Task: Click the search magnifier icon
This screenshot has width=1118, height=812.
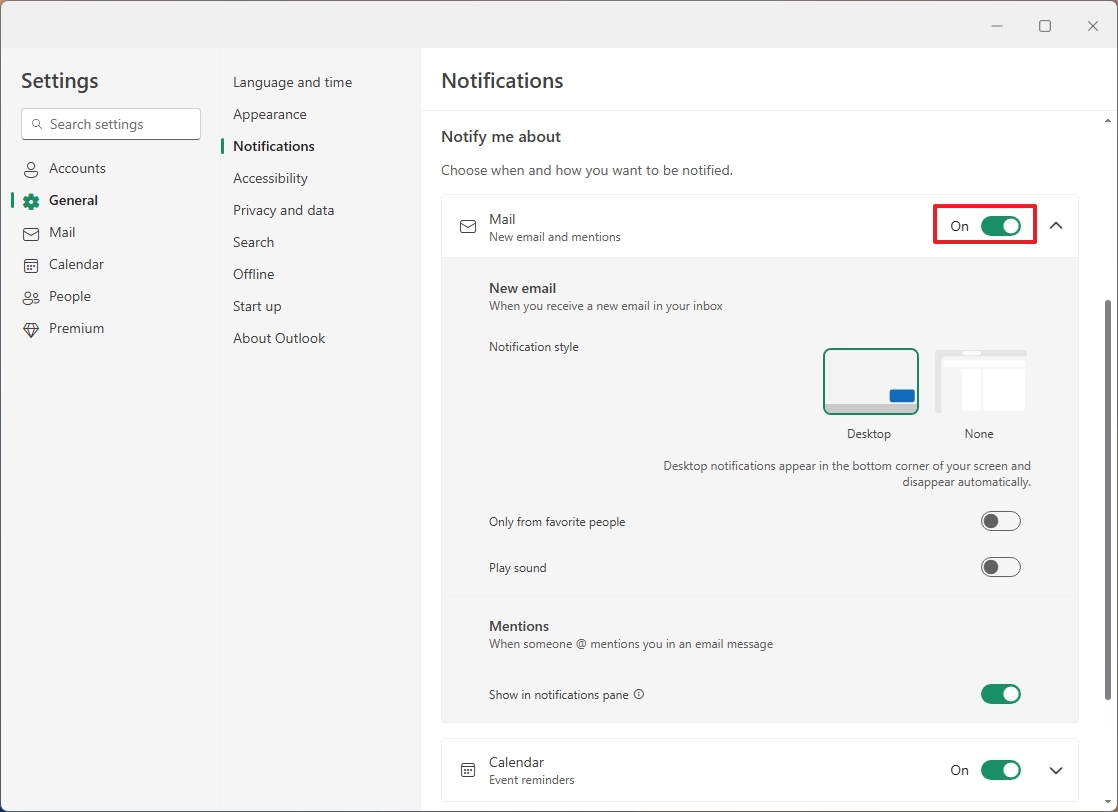Action: (37, 124)
